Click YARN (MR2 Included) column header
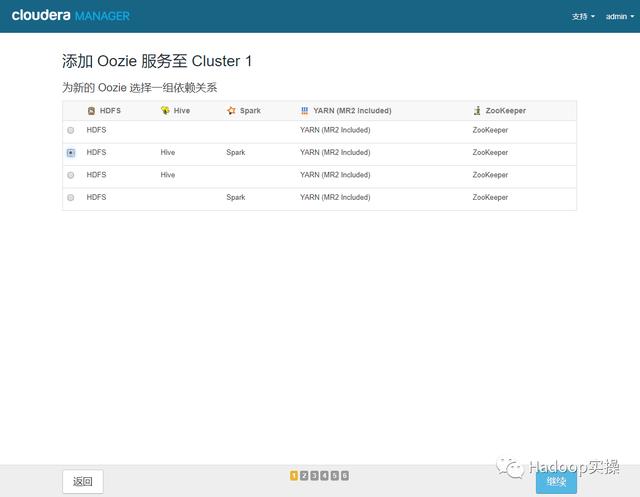 point(352,111)
